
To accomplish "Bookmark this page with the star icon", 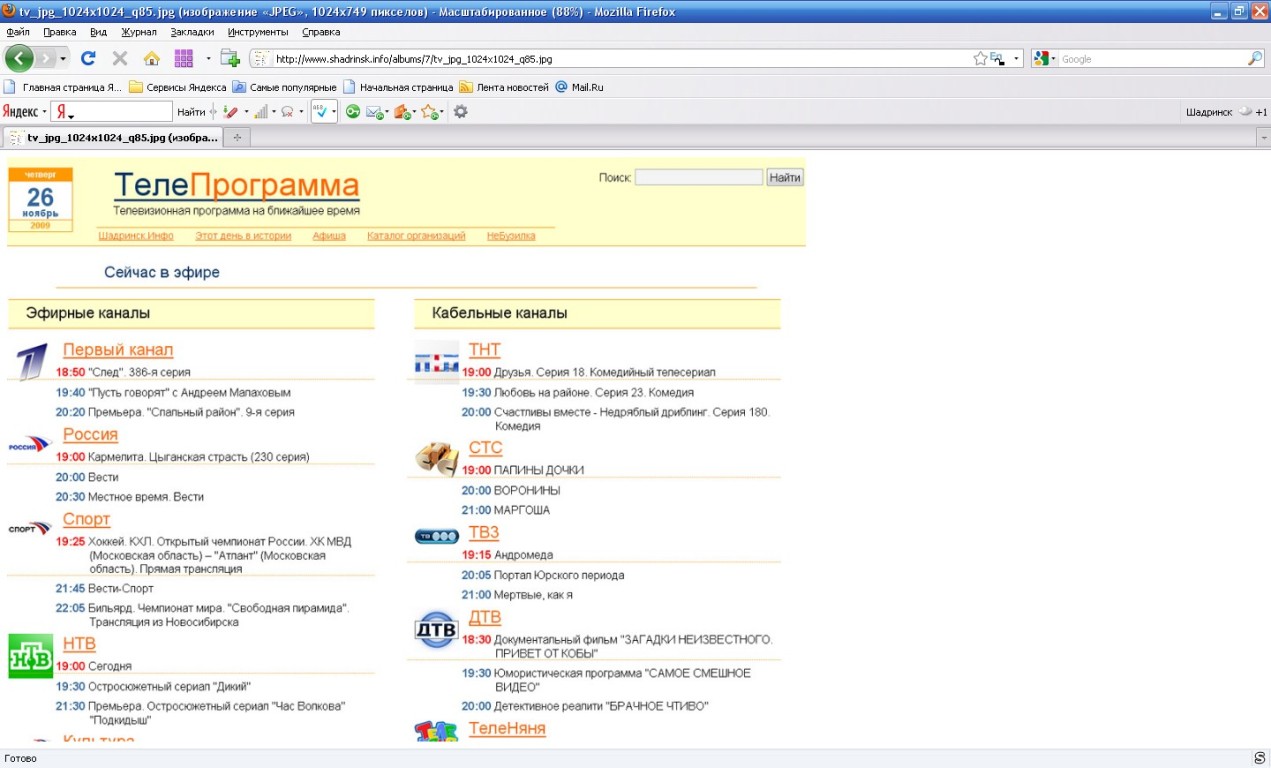I will 980,59.
